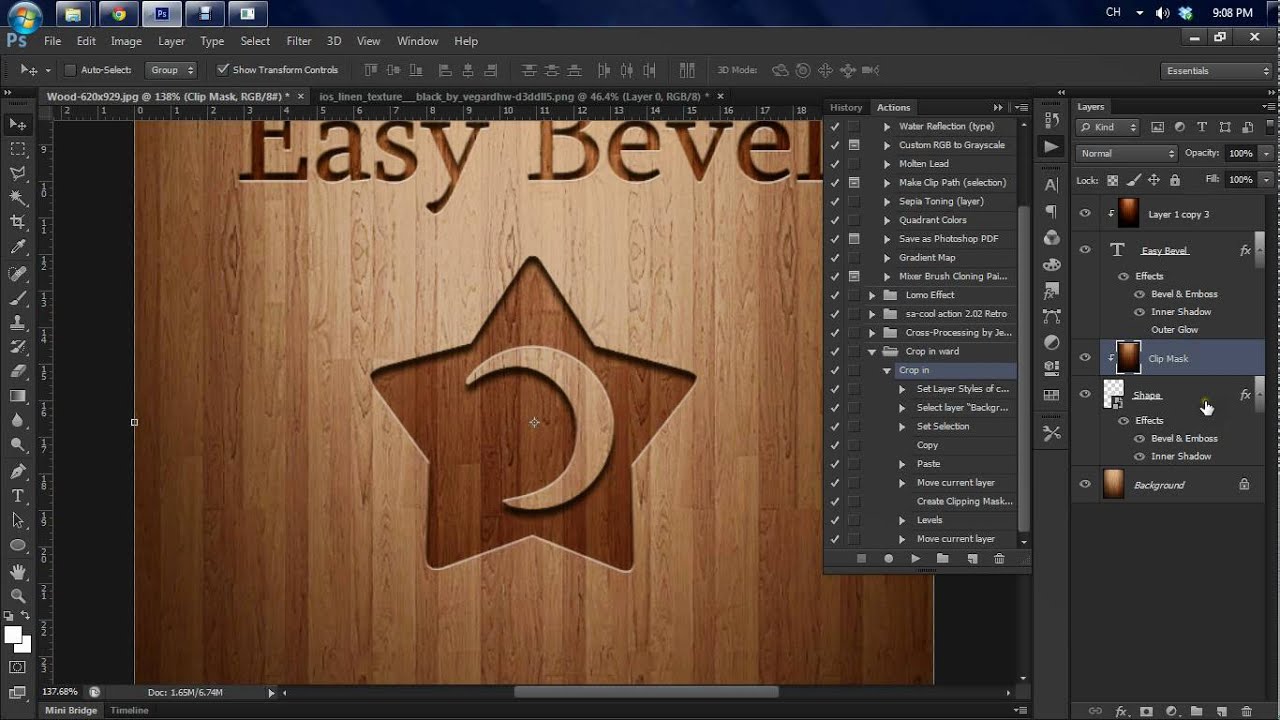Hide the Easy Bevel text layer
Viewport: 1280px width, 720px height.
click(1085, 250)
